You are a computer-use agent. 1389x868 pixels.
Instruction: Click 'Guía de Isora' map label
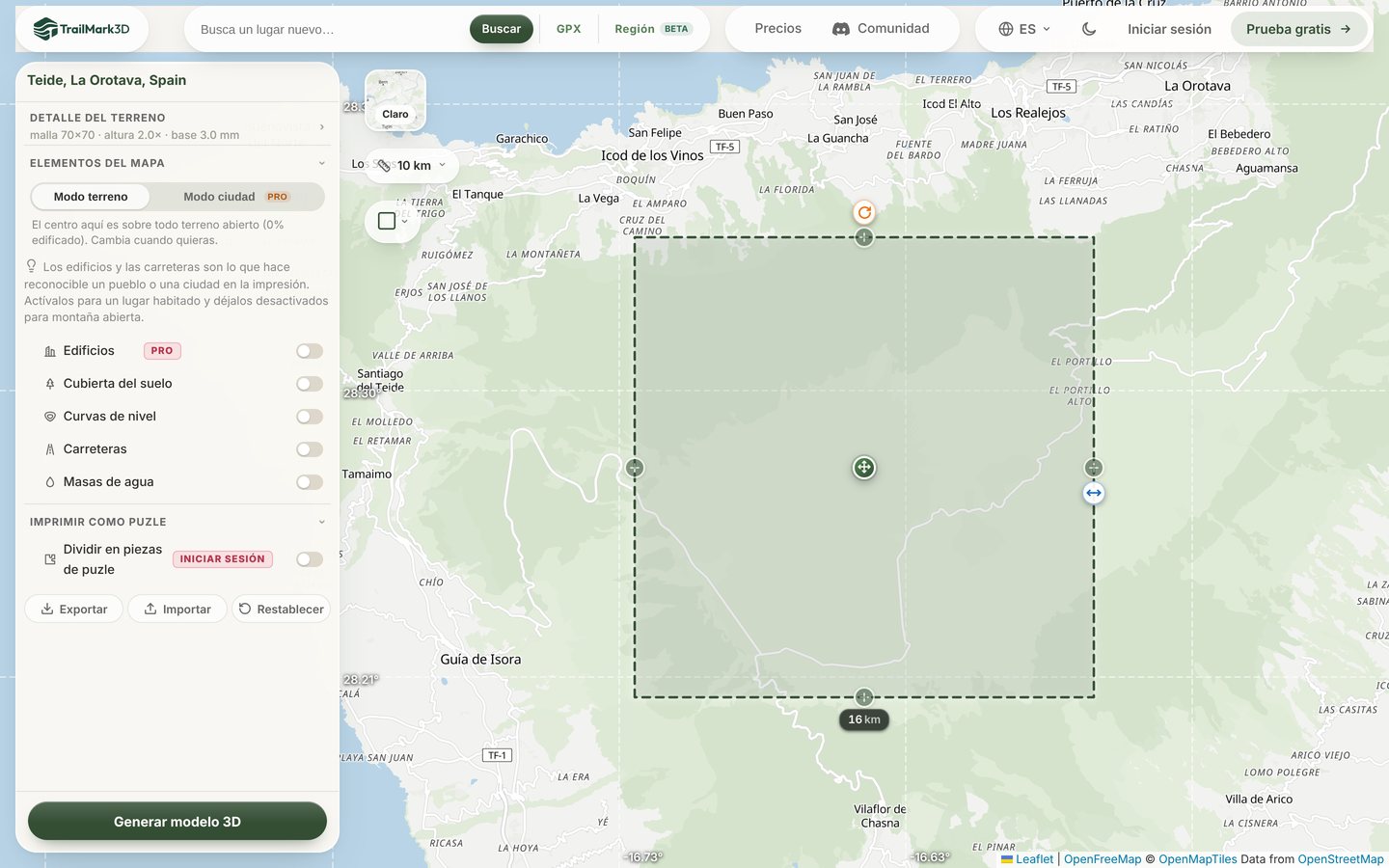point(480,660)
